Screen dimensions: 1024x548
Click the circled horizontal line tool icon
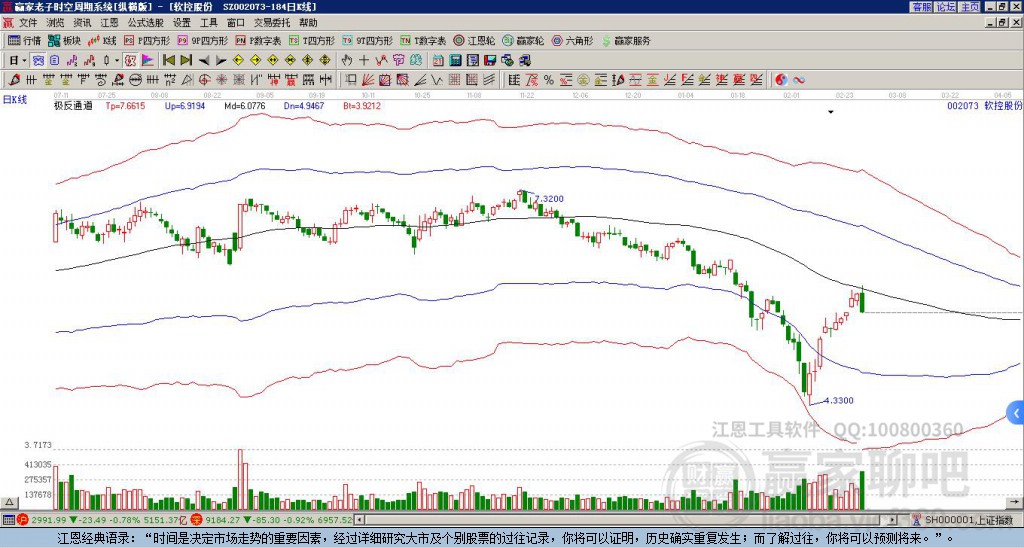135,80
